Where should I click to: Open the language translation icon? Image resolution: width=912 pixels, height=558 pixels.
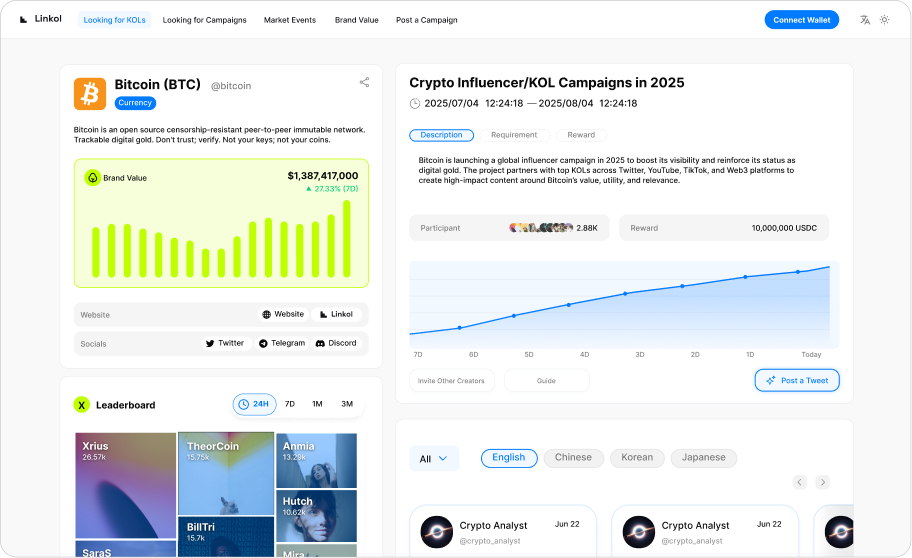pos(865,20)
